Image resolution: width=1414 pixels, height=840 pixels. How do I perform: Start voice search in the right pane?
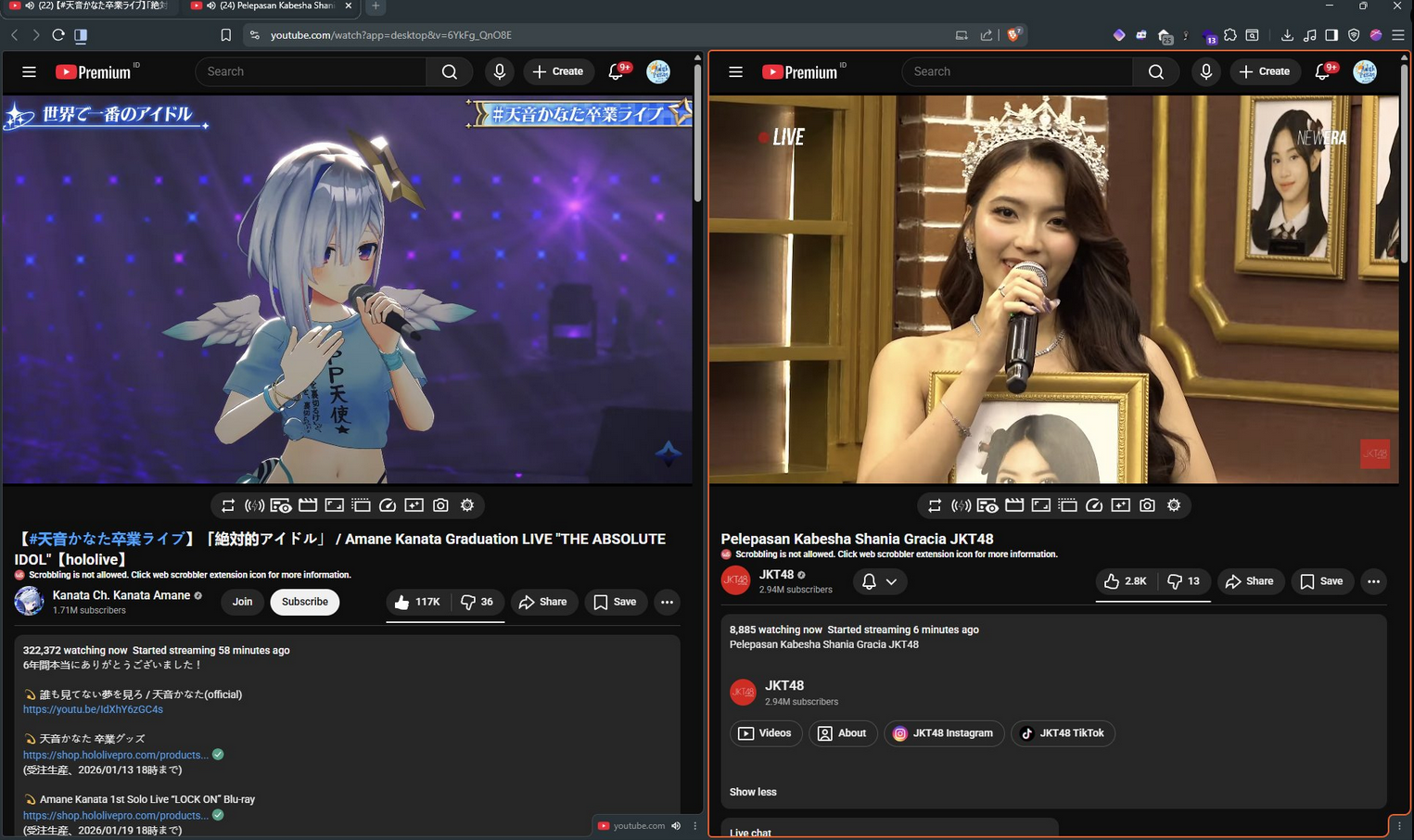[x=1205, y=71]
